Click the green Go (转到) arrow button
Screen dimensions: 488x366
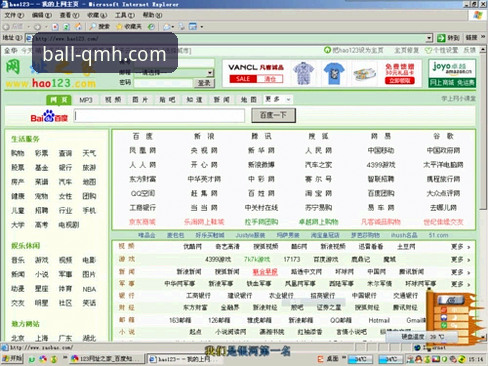448,38
